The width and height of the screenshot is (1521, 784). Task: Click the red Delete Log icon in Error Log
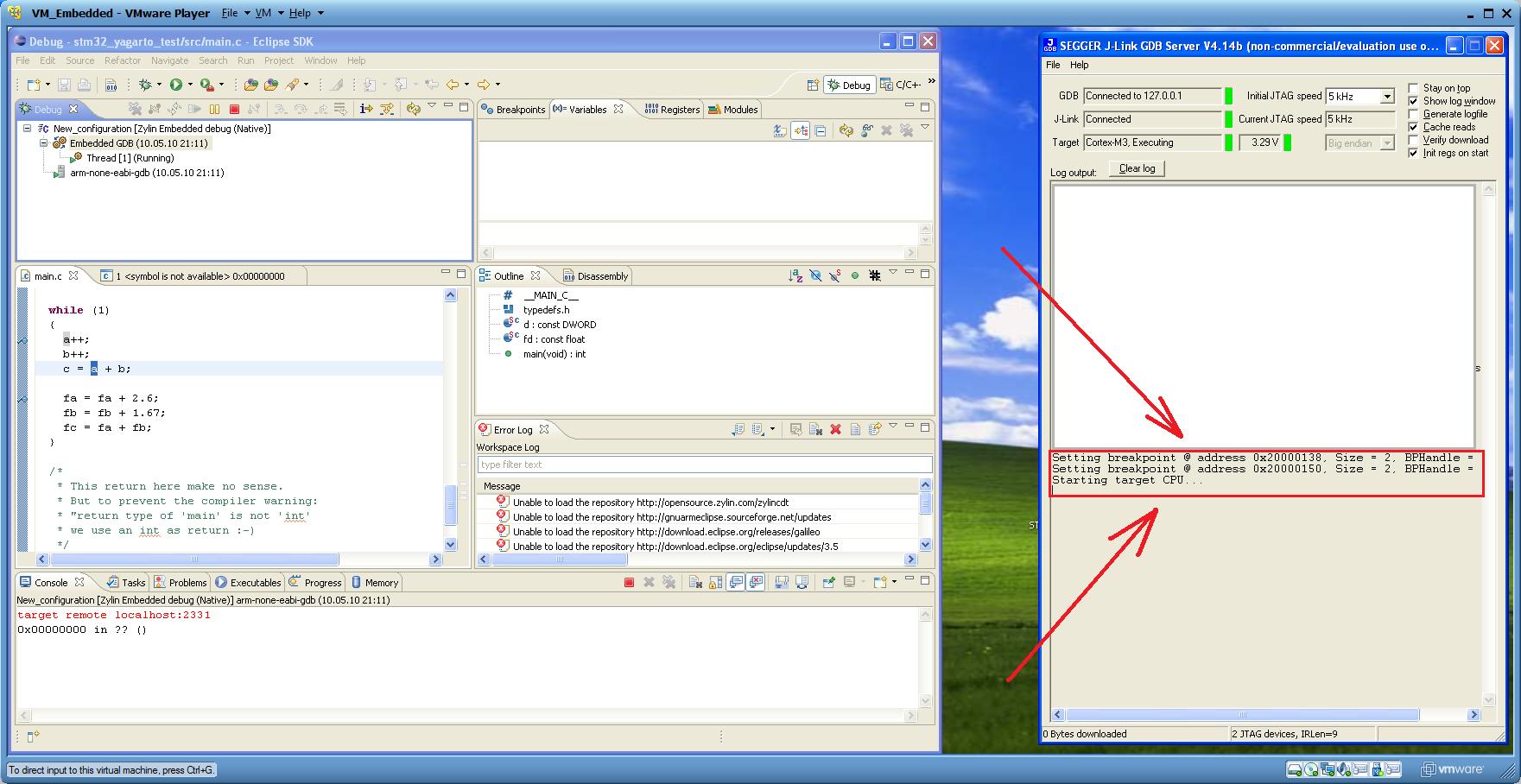835,429
